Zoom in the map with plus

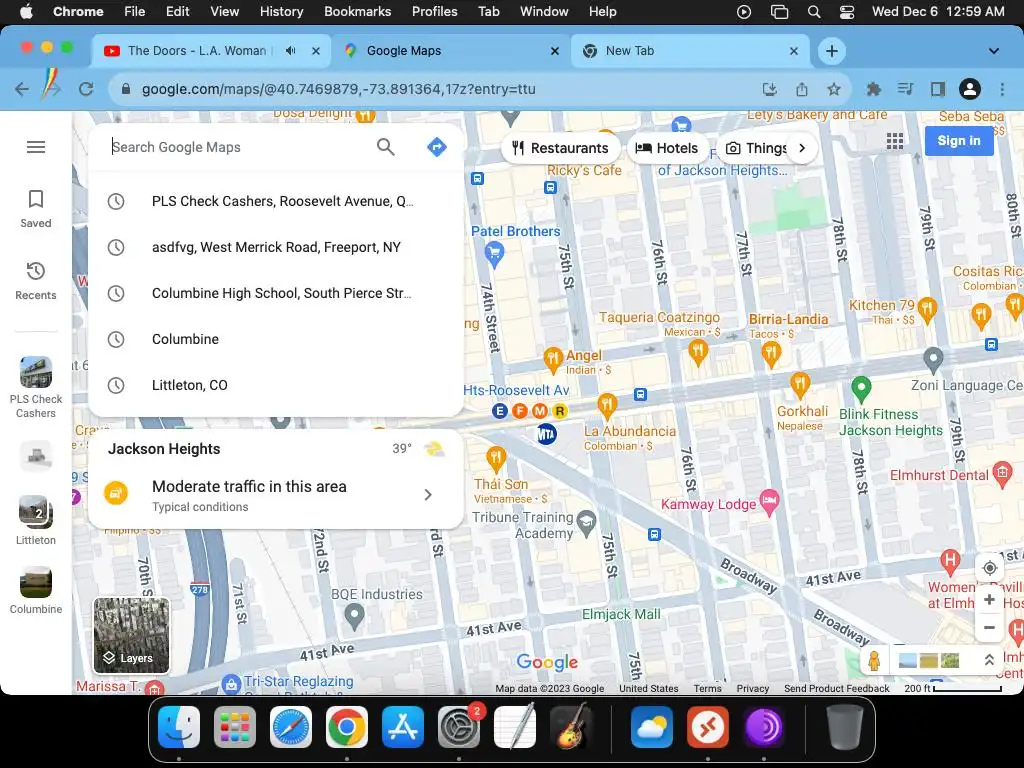(x=989, y=600)
